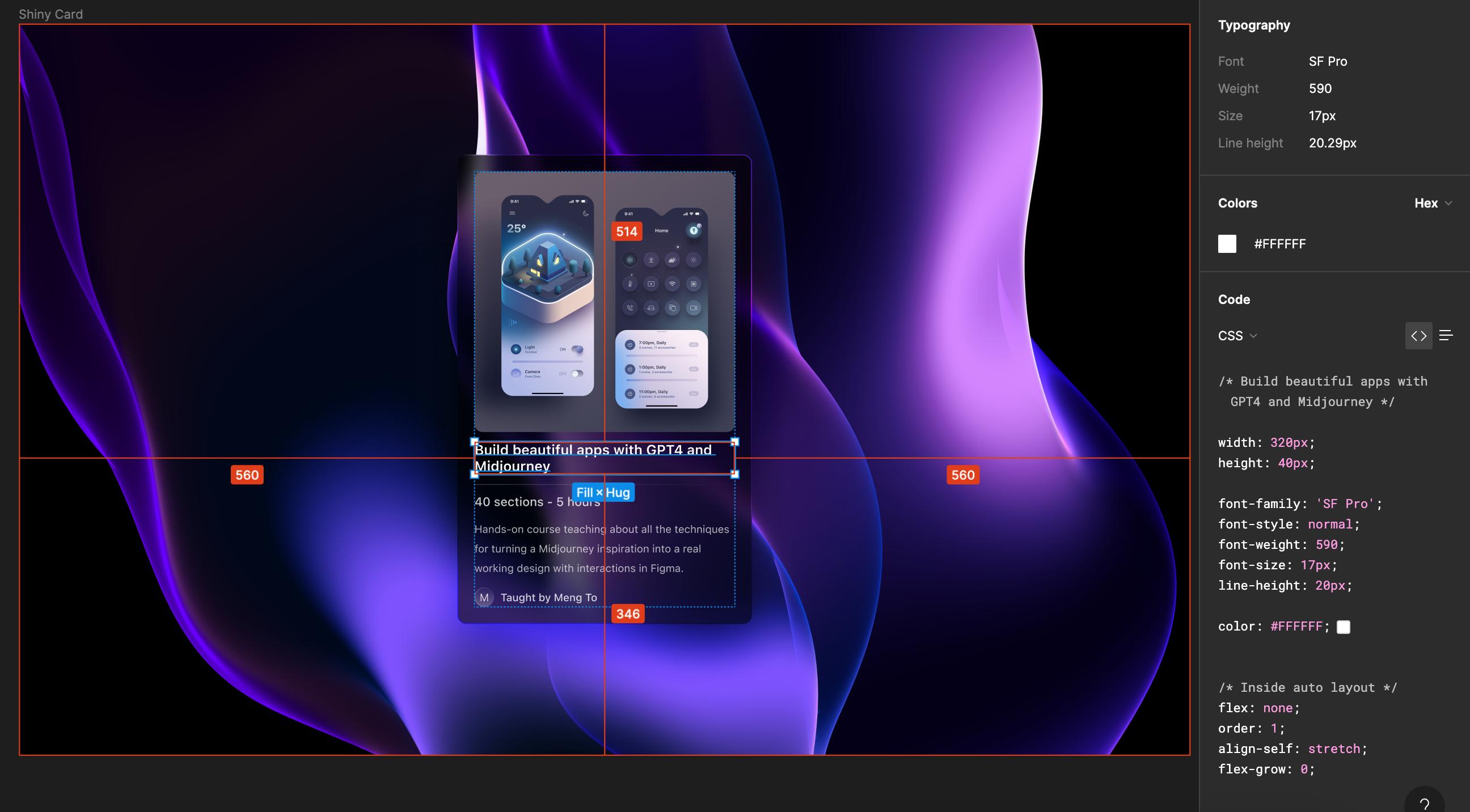The image size is (1470, 812).
Task: Select the Shiny Card frame label
Action: click(50, 14)
